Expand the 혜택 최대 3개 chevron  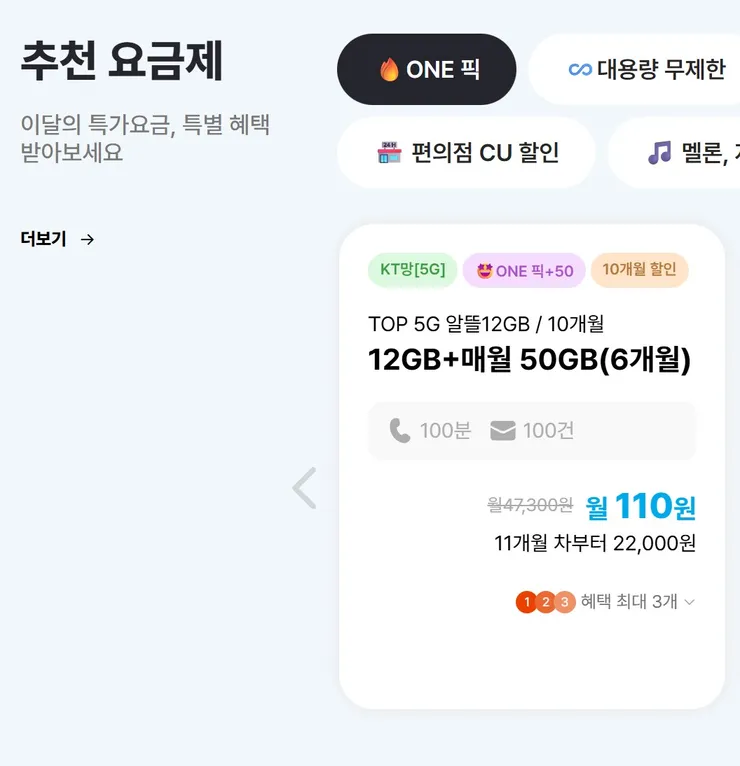point(689,602)
